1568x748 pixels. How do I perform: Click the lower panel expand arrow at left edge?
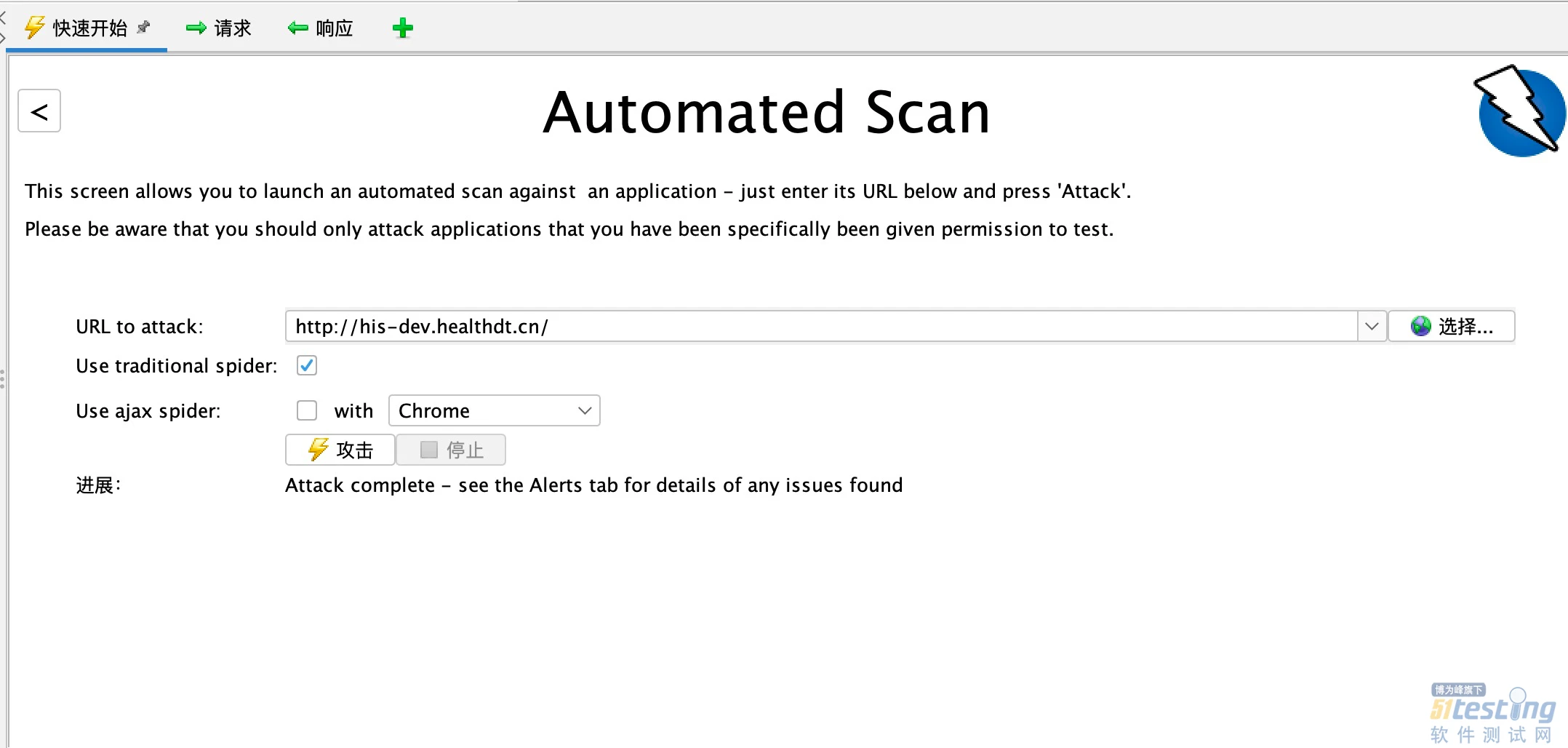pos(3,36)
